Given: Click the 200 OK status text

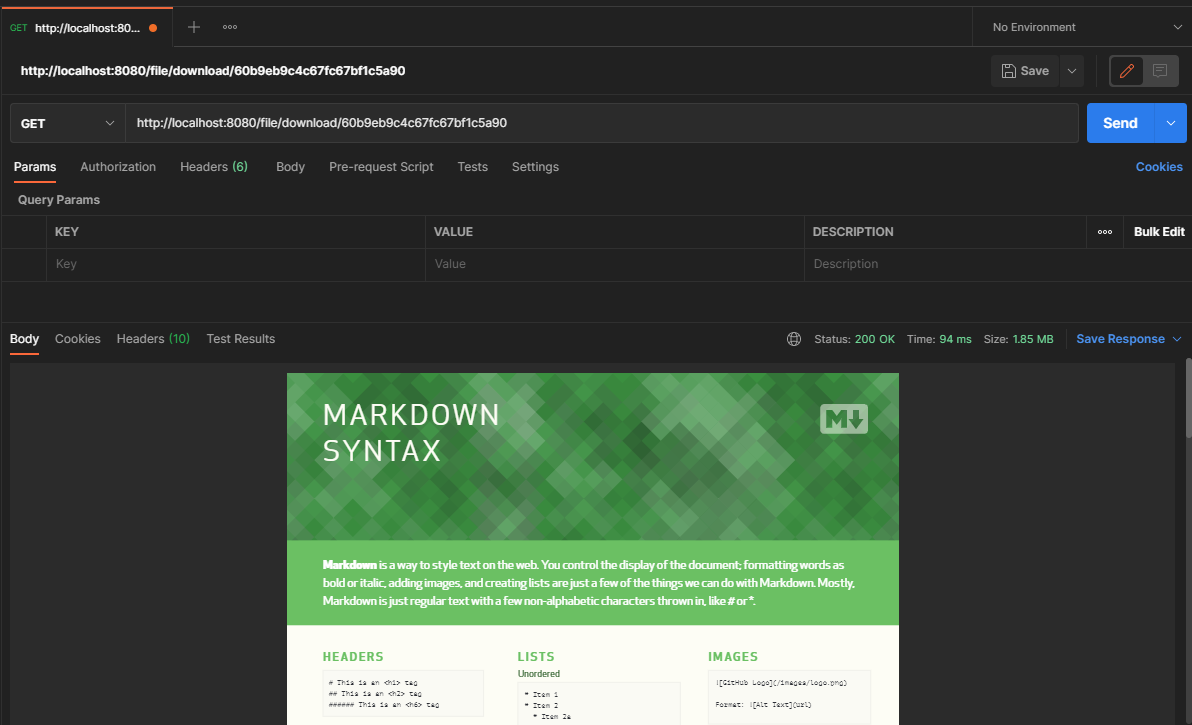Looking at the screenshot, I should pos(874,339).
